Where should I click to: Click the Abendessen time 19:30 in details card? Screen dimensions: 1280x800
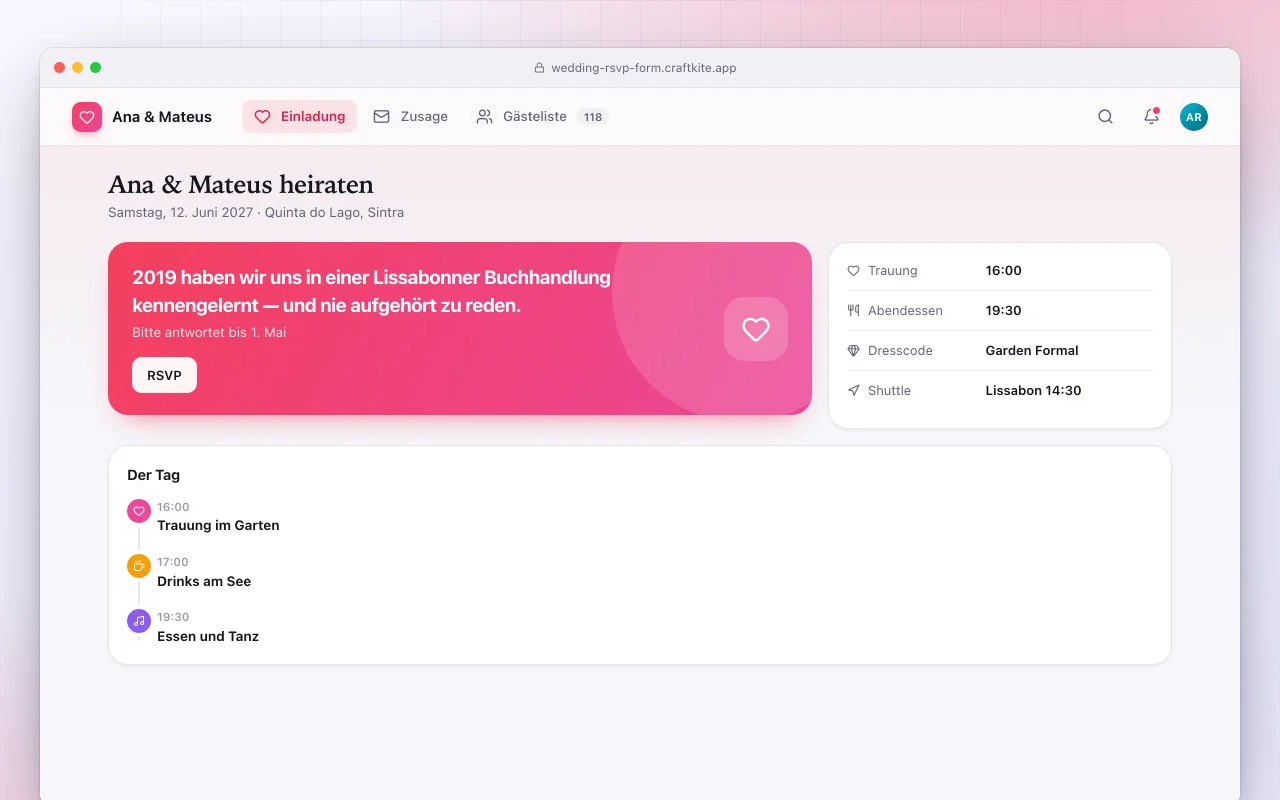pos(1003,311)
